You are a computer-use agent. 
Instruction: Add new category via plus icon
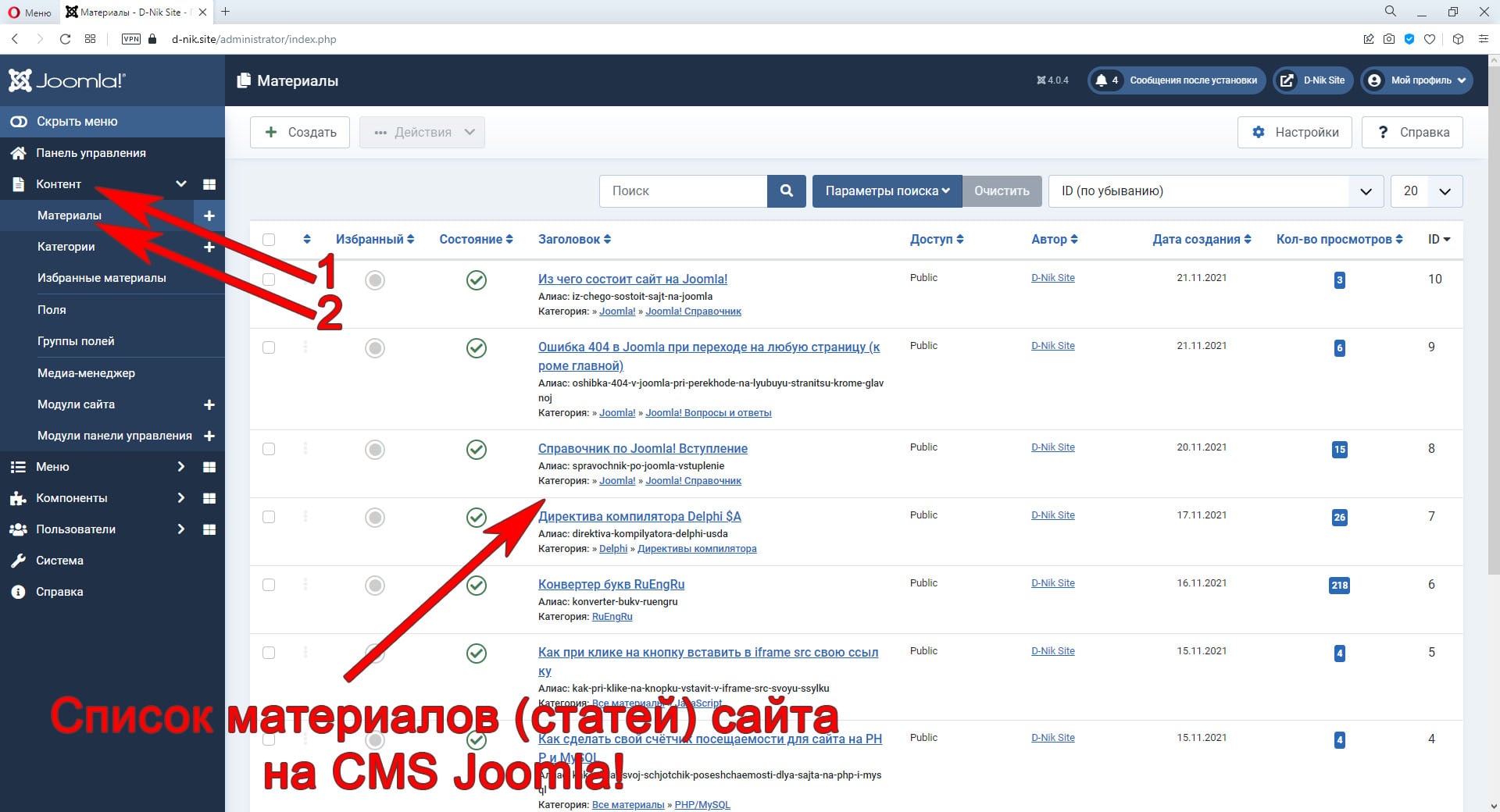(x=209, y=247)
